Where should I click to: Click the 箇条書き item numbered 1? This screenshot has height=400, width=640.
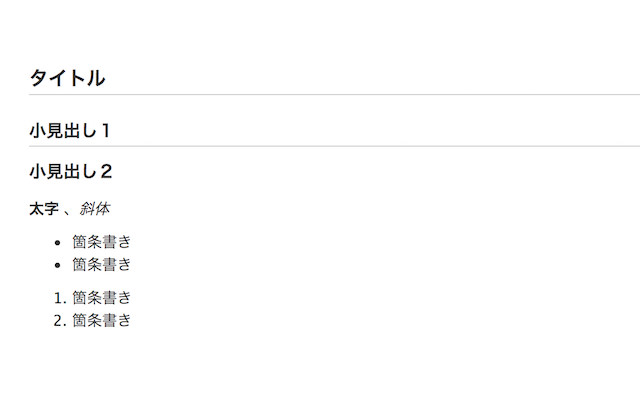point(102,298)
